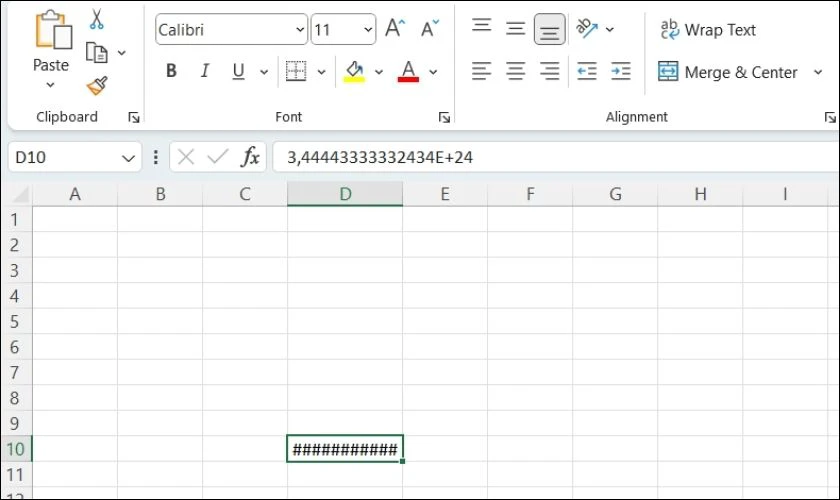Click the Copy icon
The image size is (840, 500).
pyautogui.click(x=97, y=53)
